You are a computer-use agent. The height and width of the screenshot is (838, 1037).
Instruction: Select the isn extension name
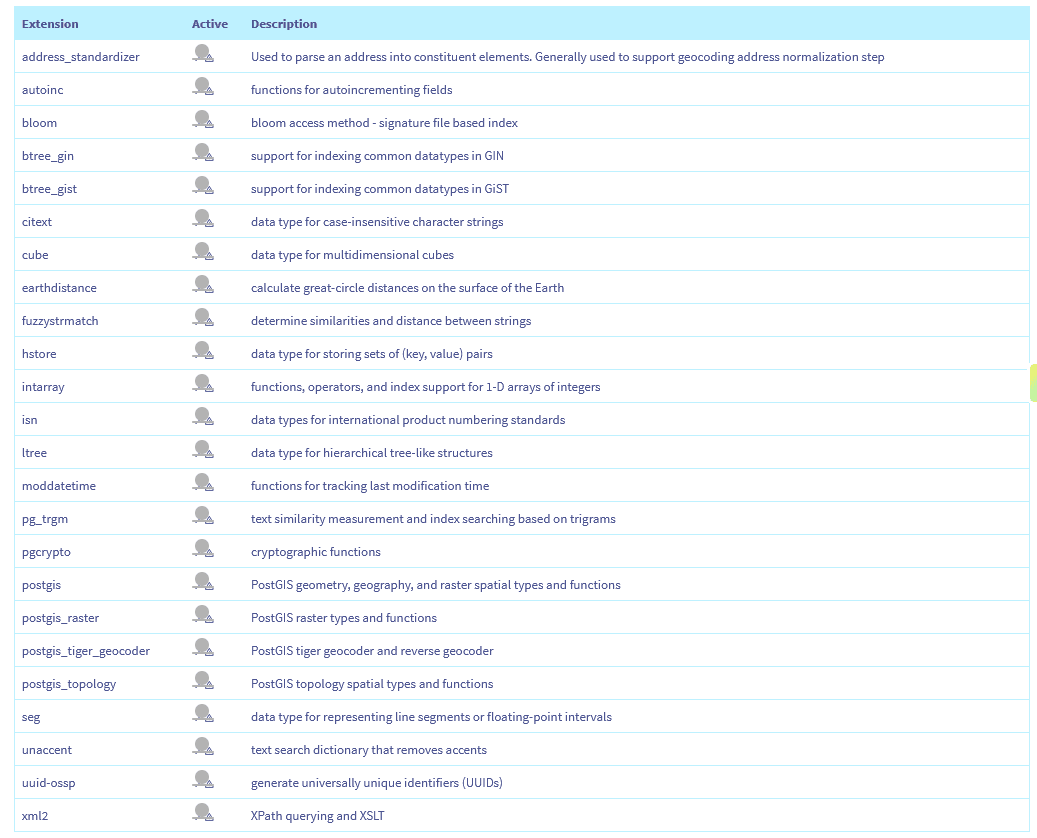click(x=29, y=420)
